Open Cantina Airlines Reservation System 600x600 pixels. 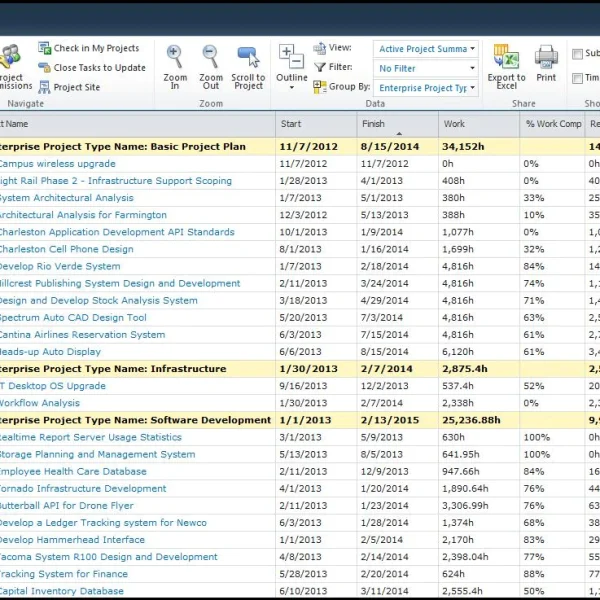click(83, 335)
